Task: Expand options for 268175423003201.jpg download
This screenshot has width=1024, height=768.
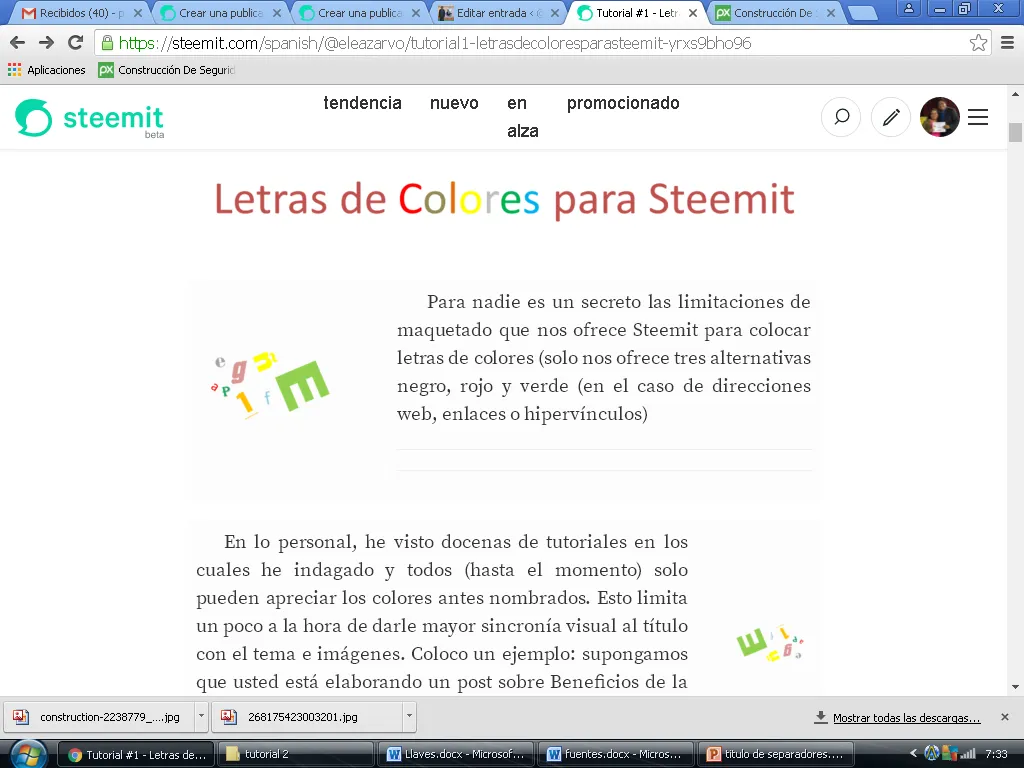Action: pyautogui.click(x=409, y=717)
